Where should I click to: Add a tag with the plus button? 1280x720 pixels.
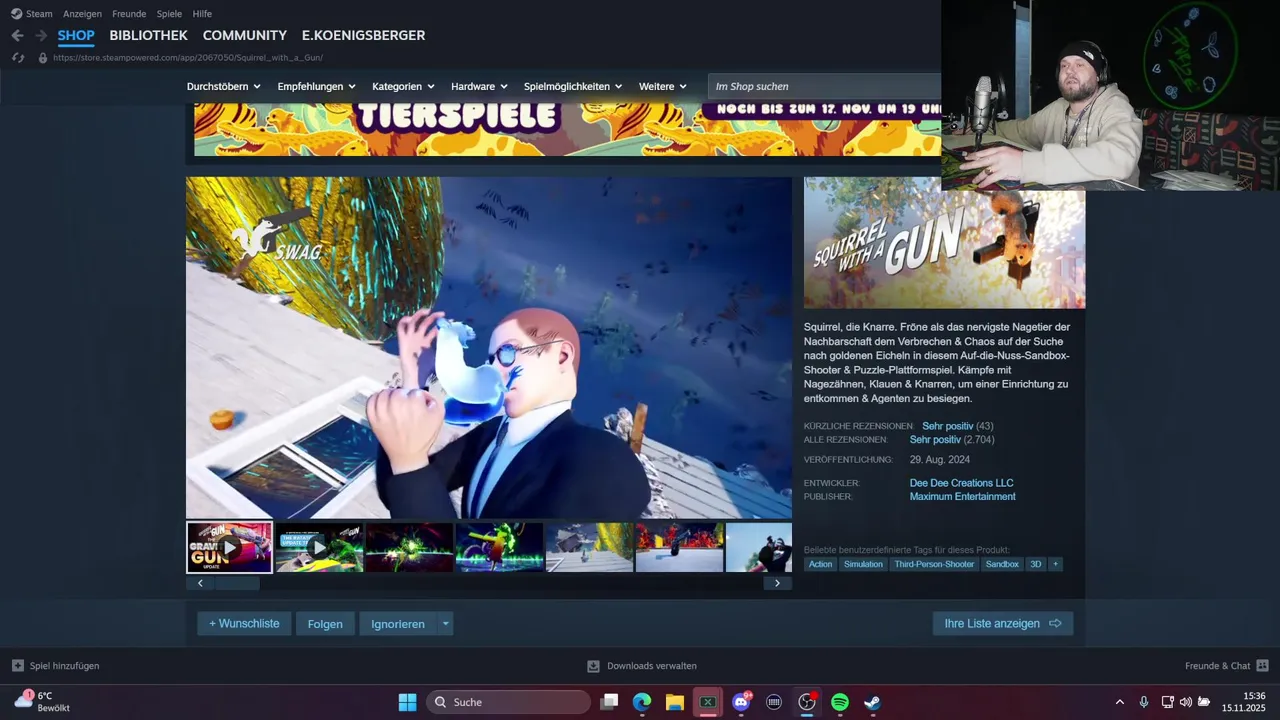pos(1055,564)
